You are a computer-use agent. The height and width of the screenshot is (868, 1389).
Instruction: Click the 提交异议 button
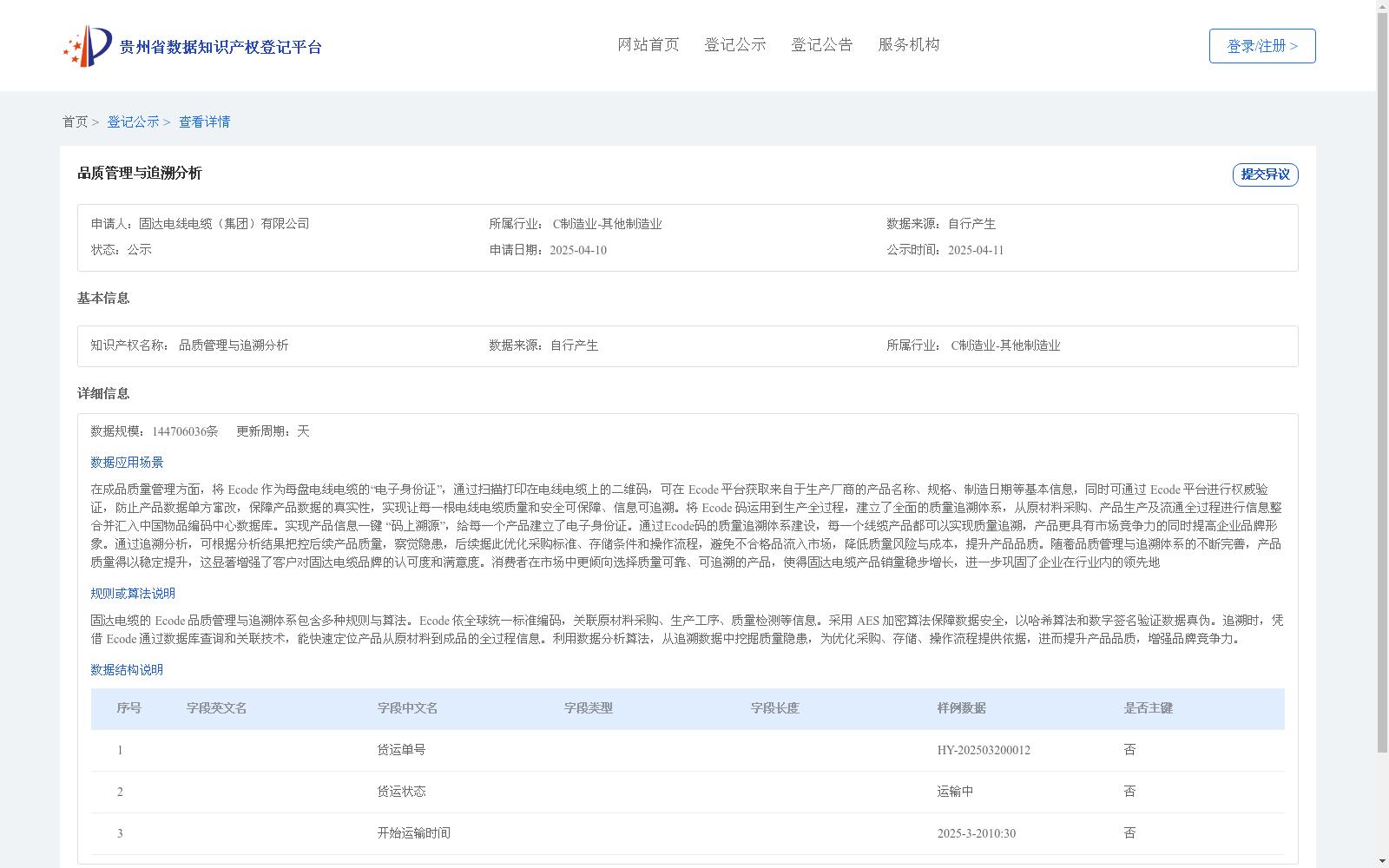tap(1266, 174)
